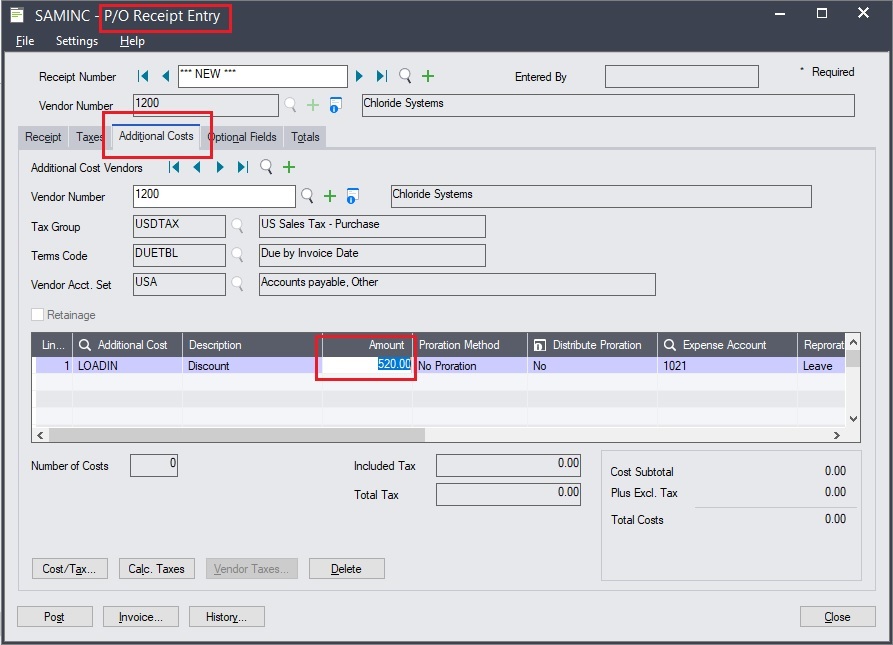Open vendor information icon beside top Vendor Number
The width and height of the screenshot is (893, 645).
point(336,105)
